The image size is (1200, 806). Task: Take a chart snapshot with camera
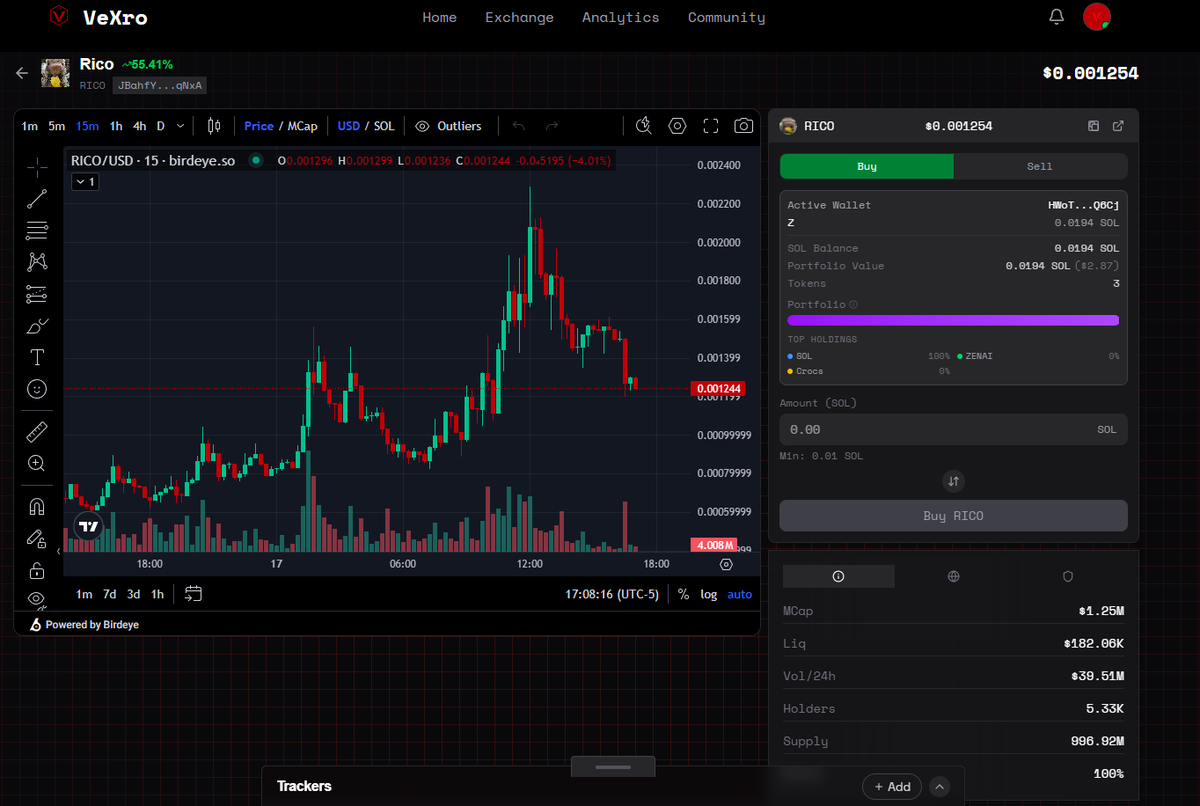pos(744,126)
